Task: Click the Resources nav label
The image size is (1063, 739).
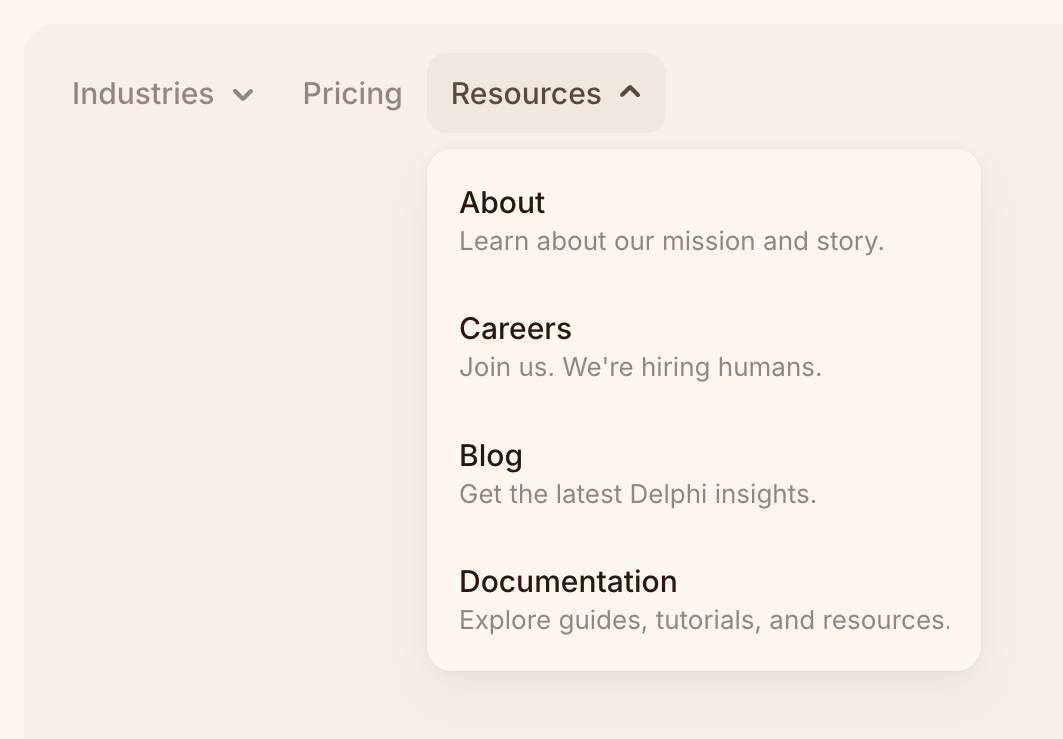Action: [x=526, y=93]
